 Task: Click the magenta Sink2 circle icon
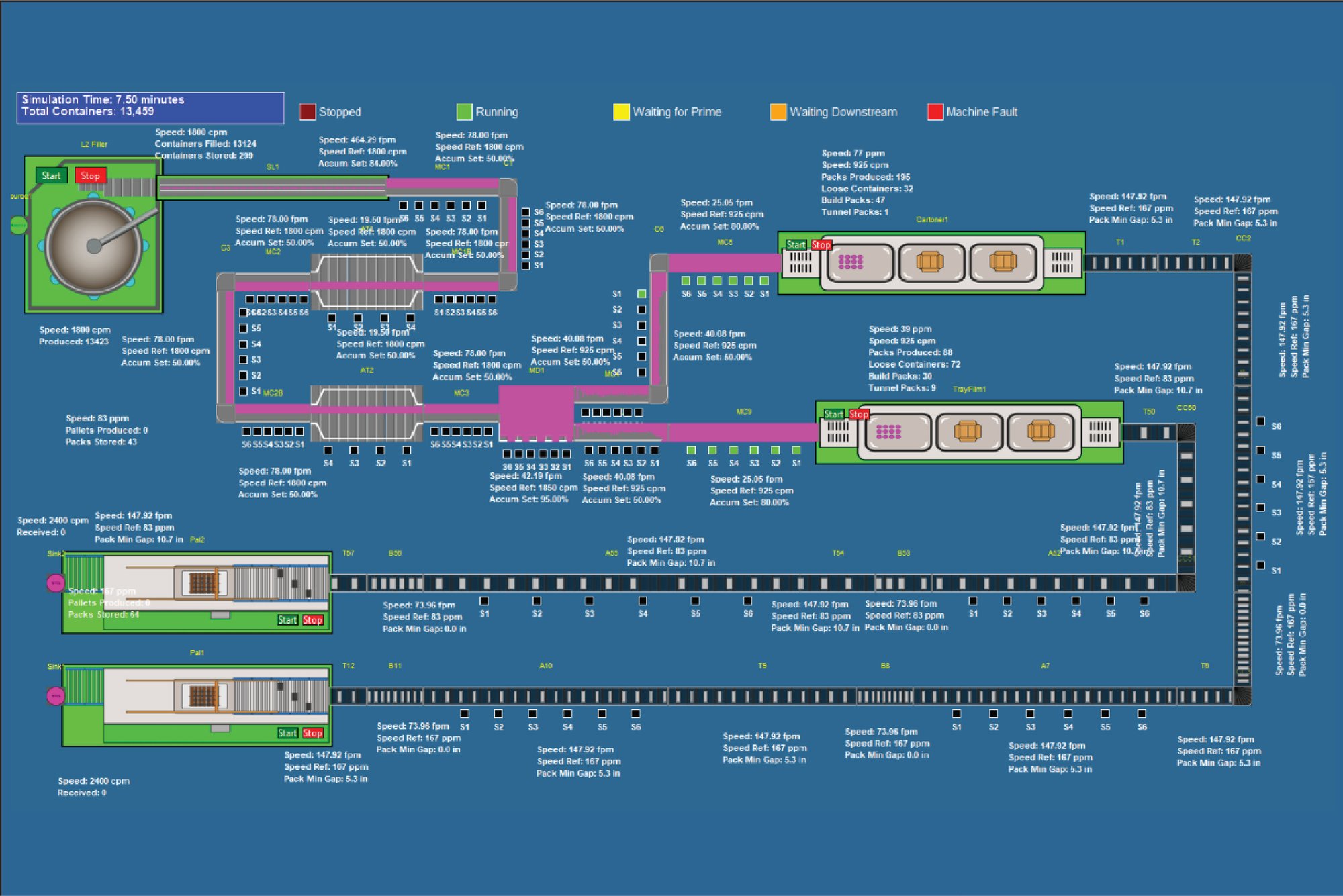55,583
